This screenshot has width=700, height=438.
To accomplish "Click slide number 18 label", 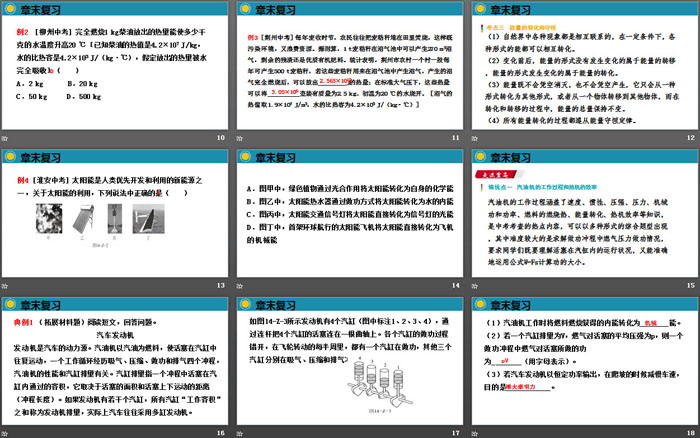I will [x=688, y=431].
